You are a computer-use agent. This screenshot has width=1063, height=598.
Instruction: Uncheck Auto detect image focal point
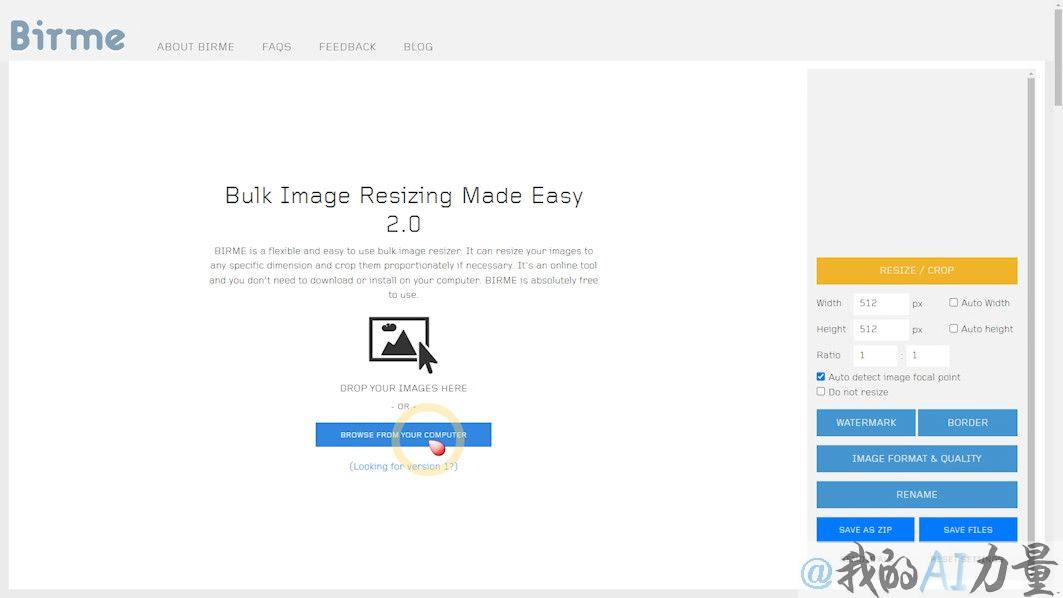point(820,376)
